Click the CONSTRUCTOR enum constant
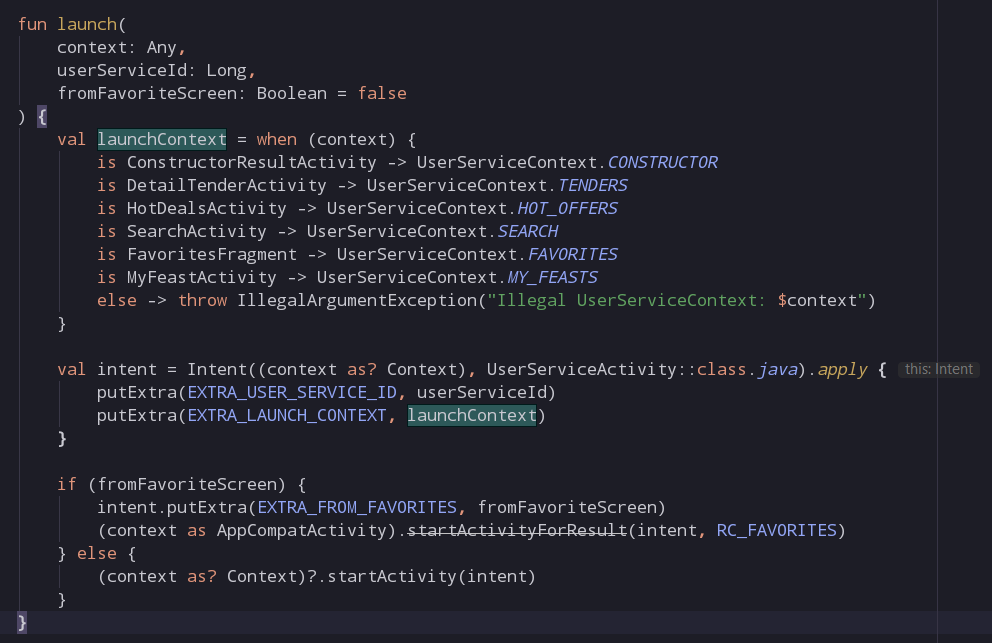992x643 pixels. [662, 163]
